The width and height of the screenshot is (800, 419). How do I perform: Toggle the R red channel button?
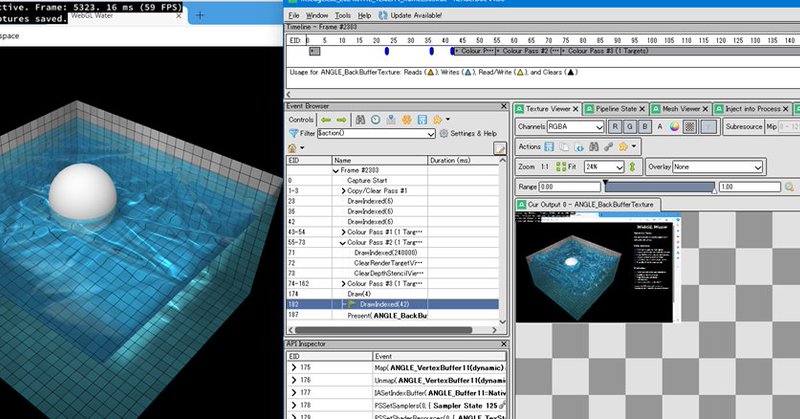point(615,127)
